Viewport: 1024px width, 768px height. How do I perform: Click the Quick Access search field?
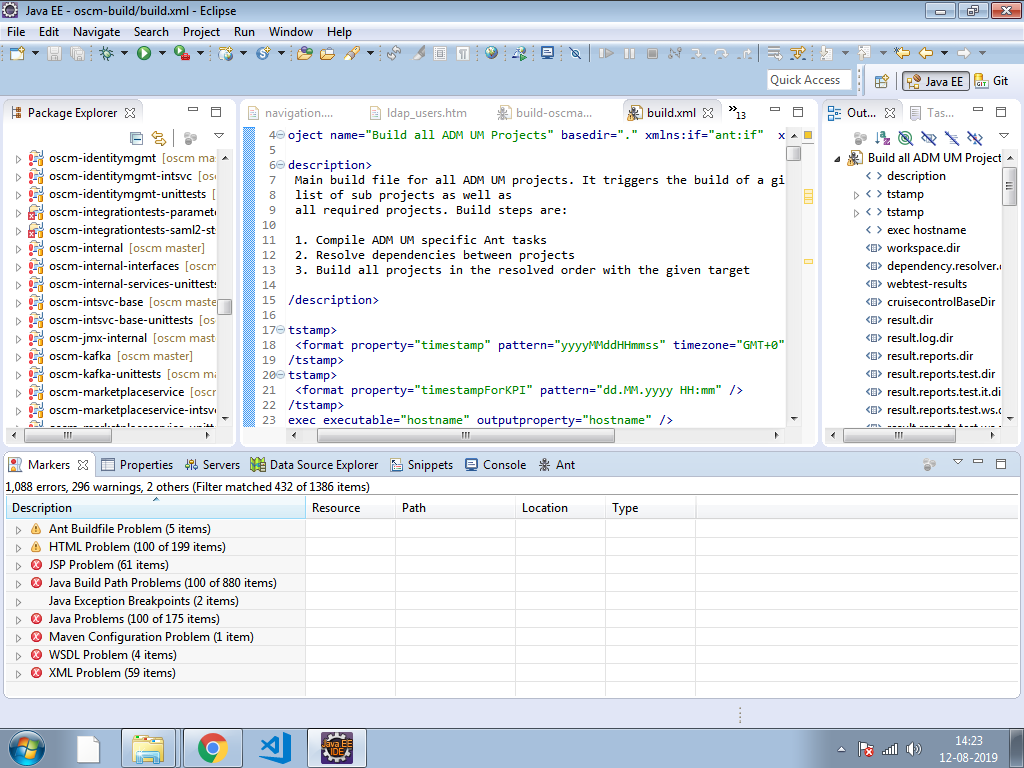[809, 80]
